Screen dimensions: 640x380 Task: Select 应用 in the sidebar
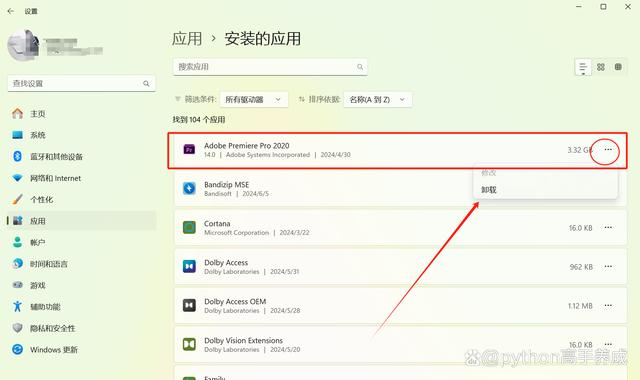click(81, 221)
